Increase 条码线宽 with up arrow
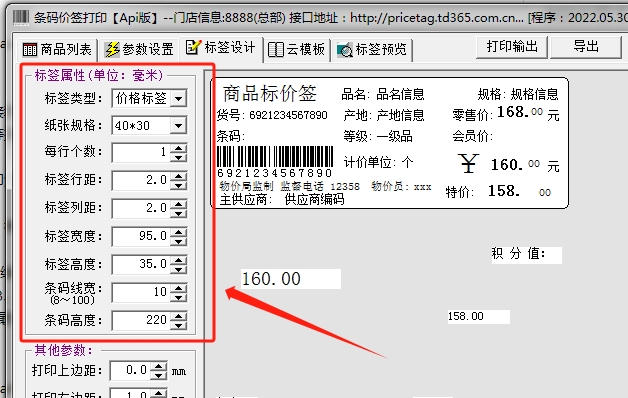Image resolution: width=628 pixels, height=398 pixels. coord(179,288)
